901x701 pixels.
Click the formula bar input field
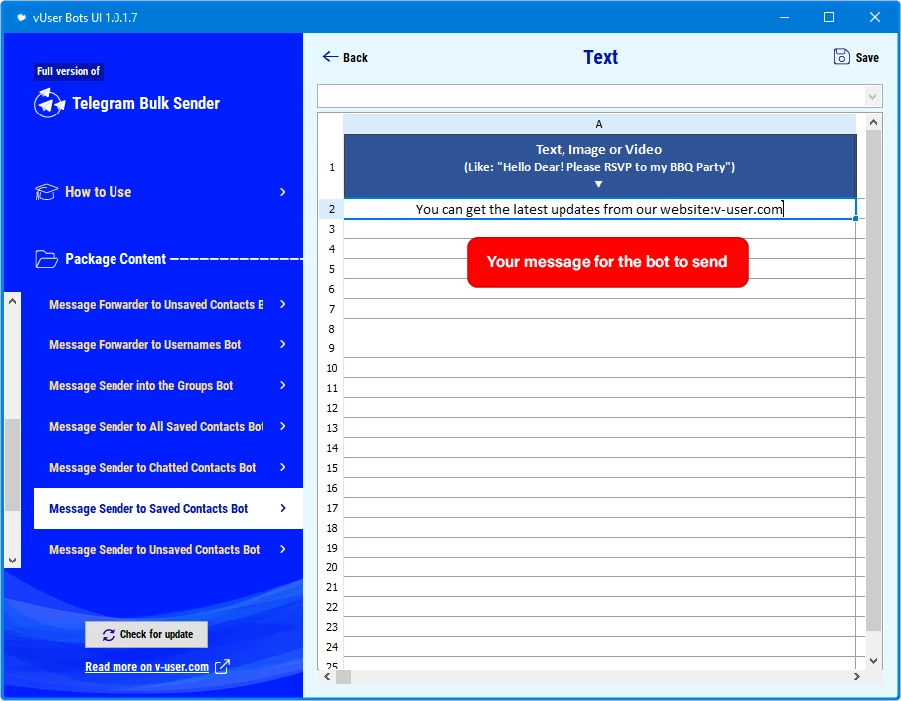(592, 97)
